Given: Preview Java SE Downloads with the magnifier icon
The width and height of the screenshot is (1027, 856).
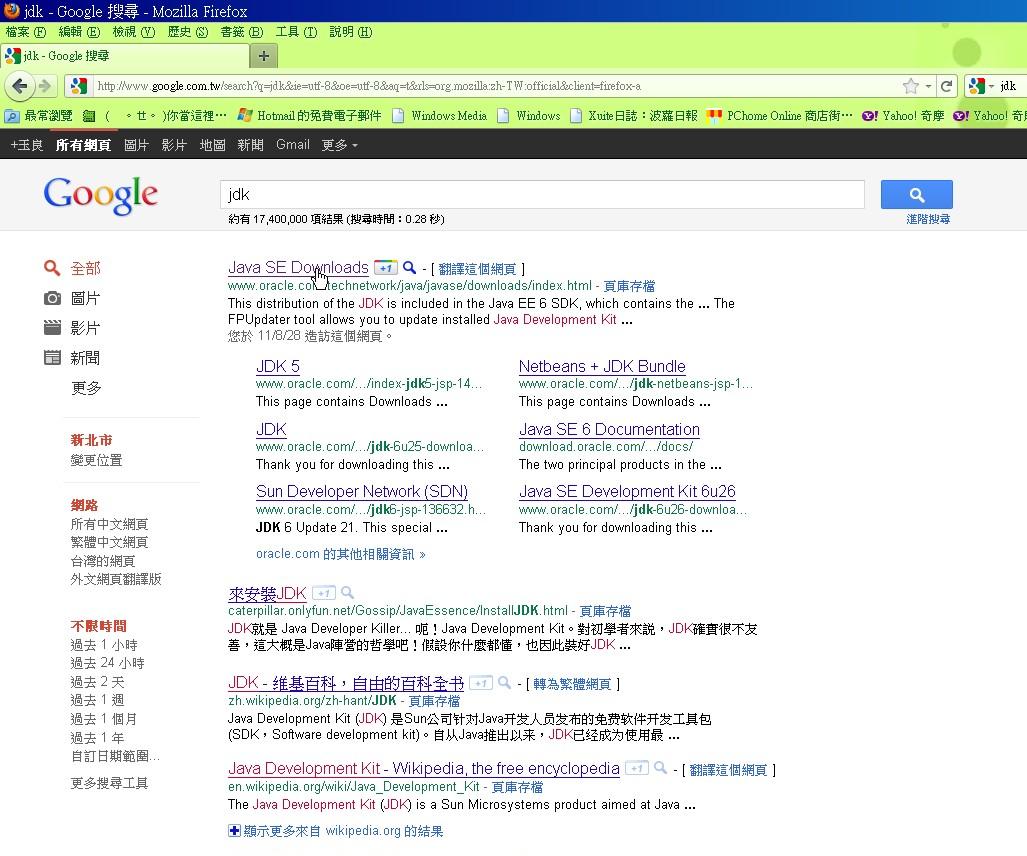Looking at the screenshot, I should 409,267.
